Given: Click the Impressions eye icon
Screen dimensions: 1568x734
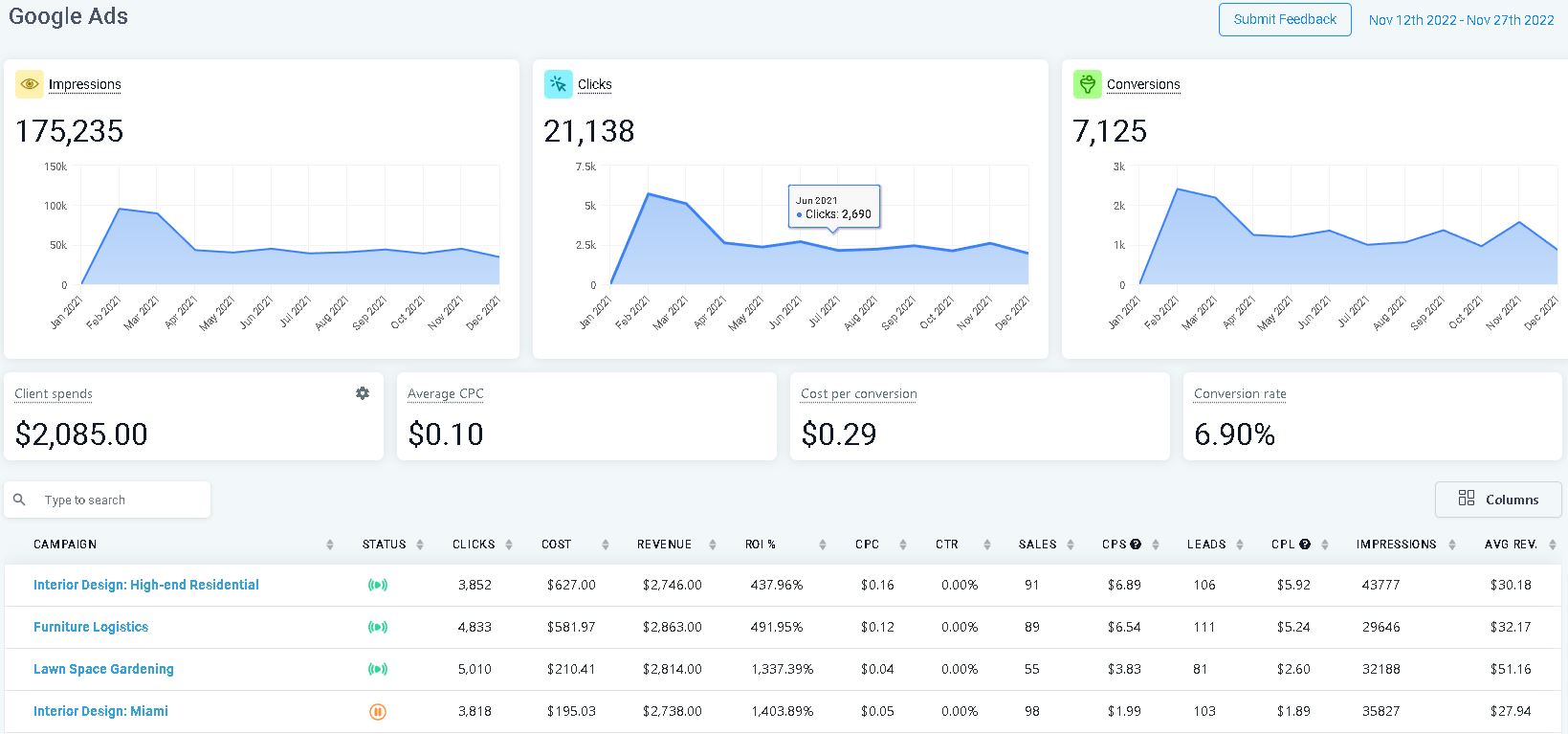Looking at the screenshot, I should point(30,84).
